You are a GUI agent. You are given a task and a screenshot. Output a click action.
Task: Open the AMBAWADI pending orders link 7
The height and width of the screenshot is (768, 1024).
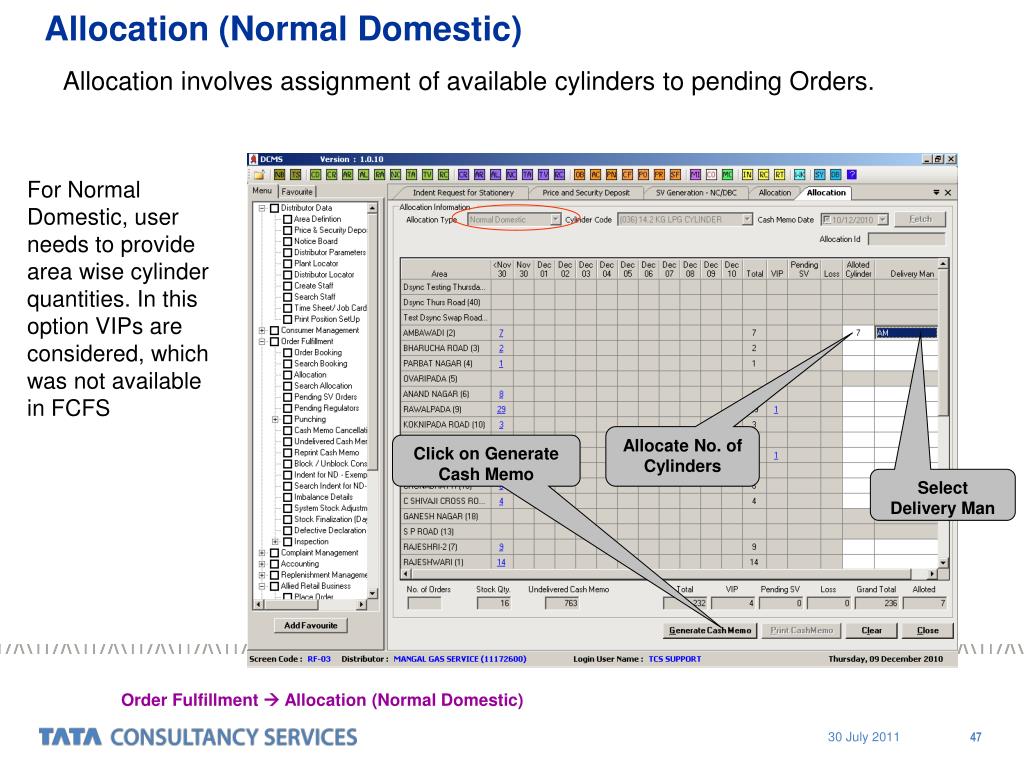click(501, 333)
